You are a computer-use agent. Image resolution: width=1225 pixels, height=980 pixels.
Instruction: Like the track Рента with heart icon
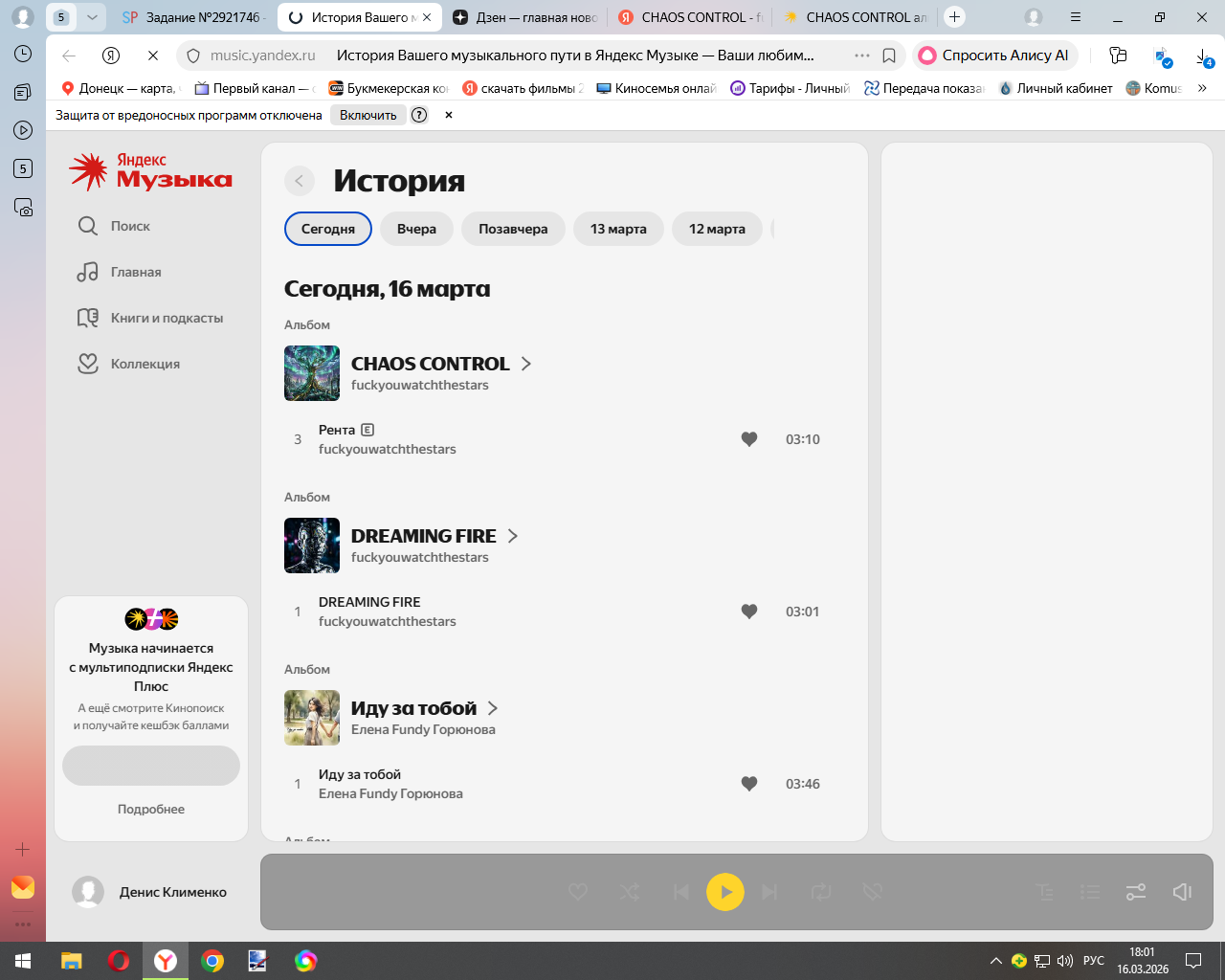[x=749, y=439]
